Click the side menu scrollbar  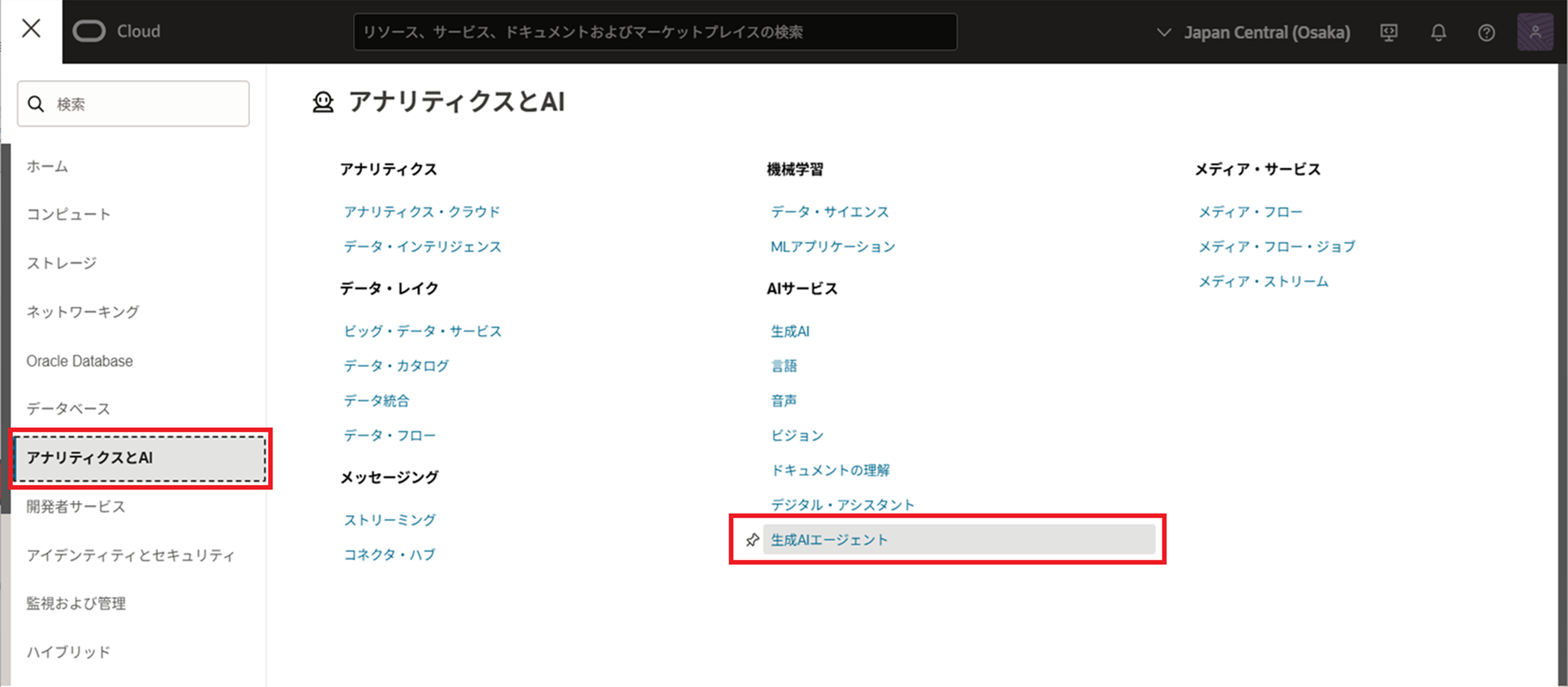(5, 329)
